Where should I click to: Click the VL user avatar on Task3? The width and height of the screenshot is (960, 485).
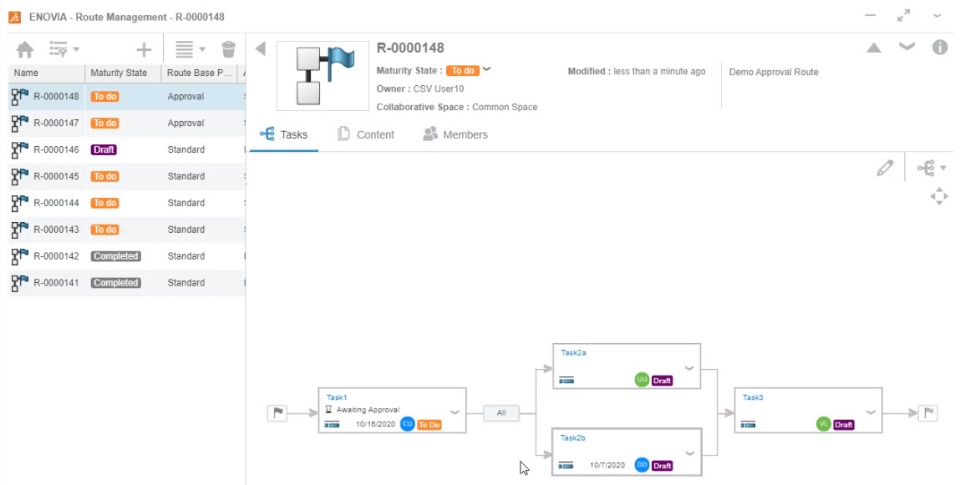pos(824,424)
